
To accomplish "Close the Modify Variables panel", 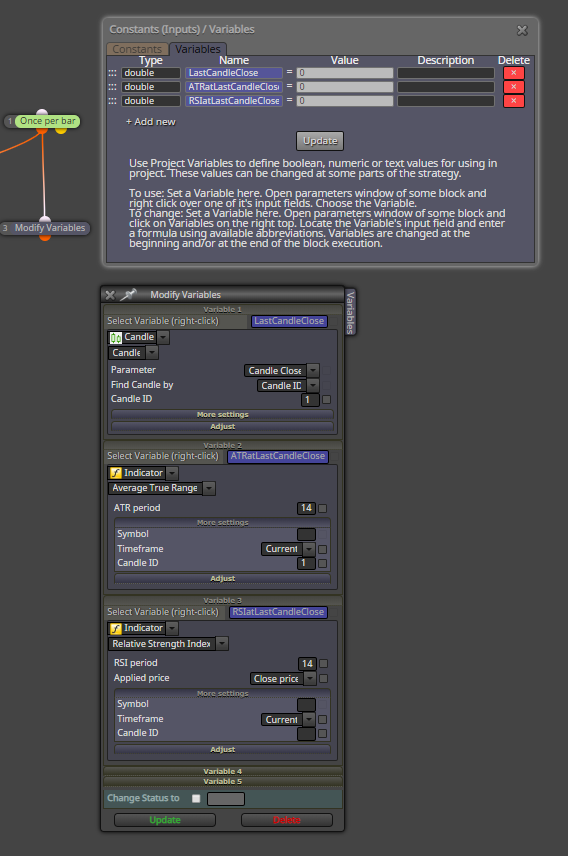I will 110,295.
